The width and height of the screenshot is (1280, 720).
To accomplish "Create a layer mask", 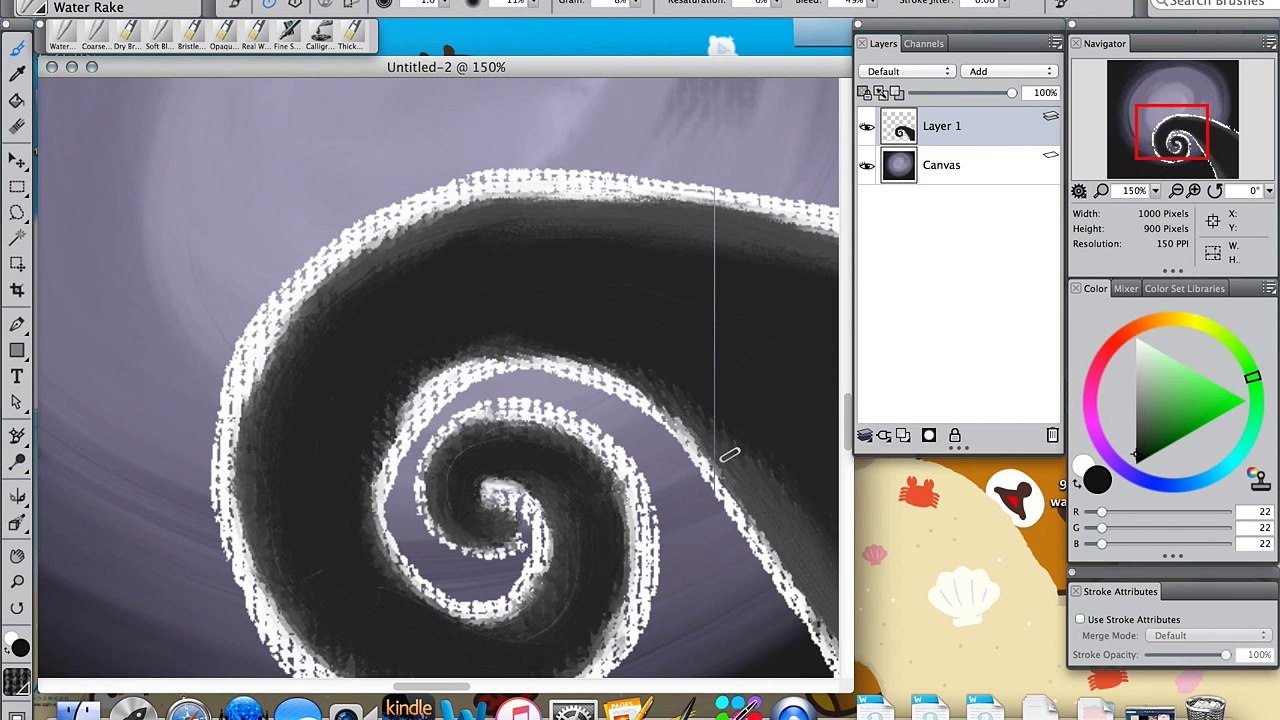I will tap(929, 436).
